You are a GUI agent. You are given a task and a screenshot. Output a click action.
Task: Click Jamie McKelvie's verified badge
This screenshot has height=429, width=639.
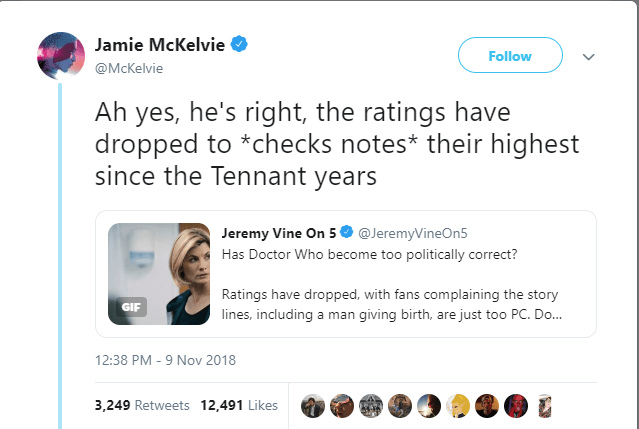(x=239, y=44)
